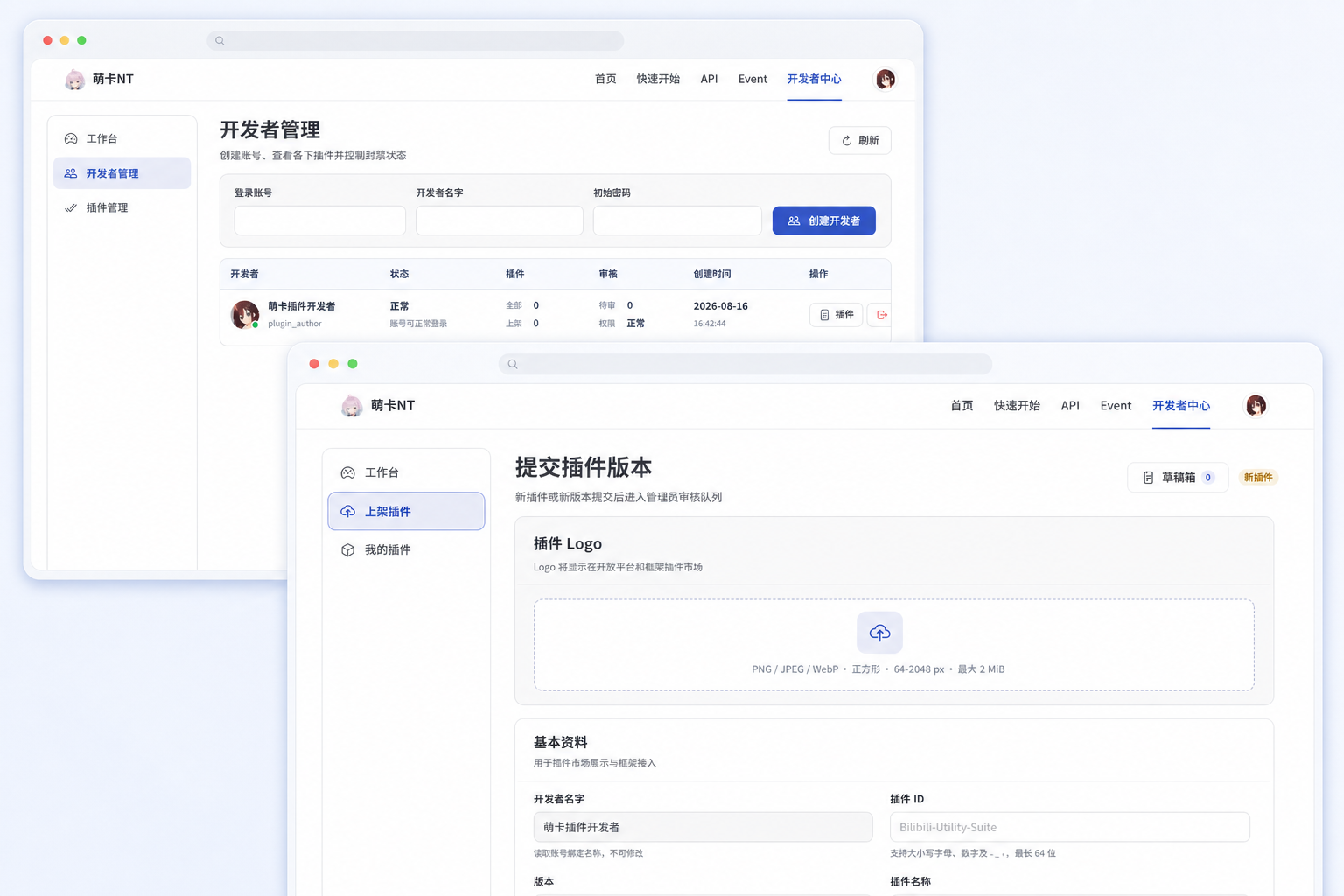Go to 首页 in the back window navbar
1344x896 pixels.
[x=605, y=80]
